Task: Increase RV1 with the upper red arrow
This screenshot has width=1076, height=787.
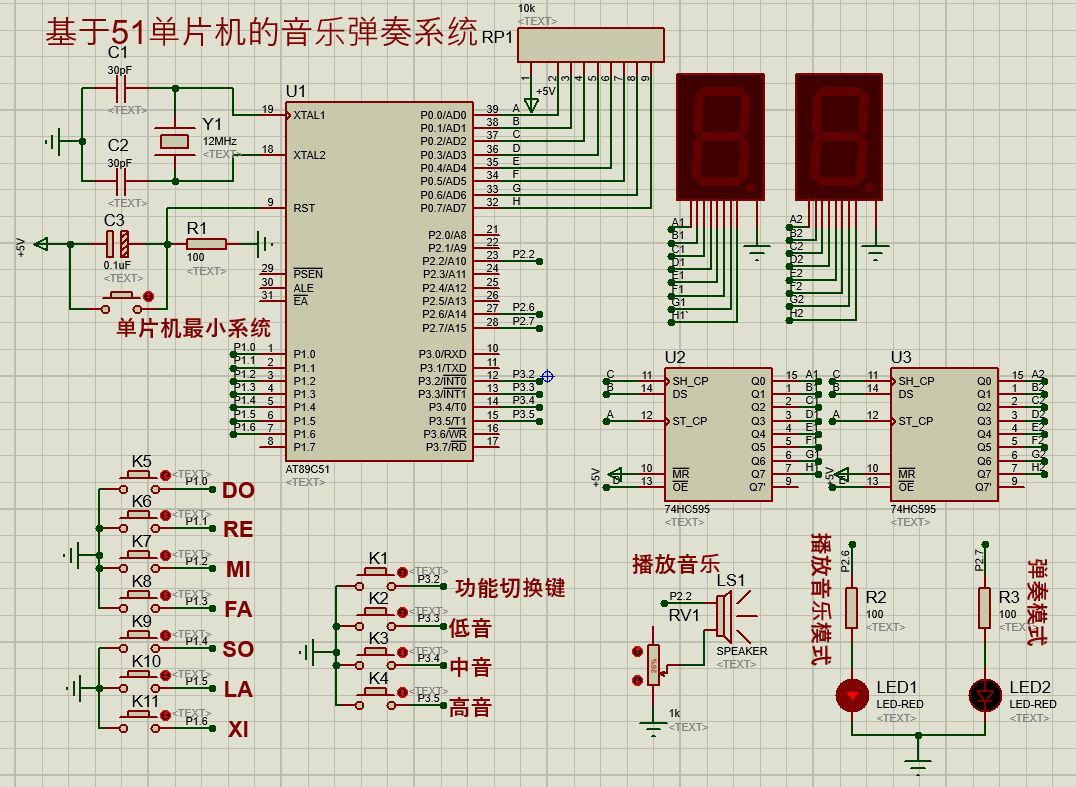Action: [x=638, y=651]
